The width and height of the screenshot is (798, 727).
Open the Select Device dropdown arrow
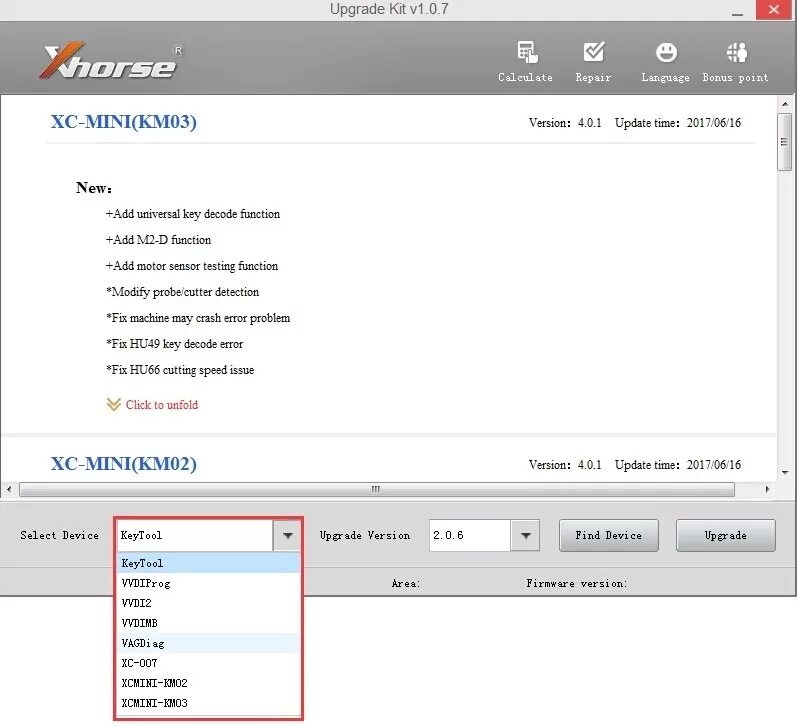click(x=288, y=535)
